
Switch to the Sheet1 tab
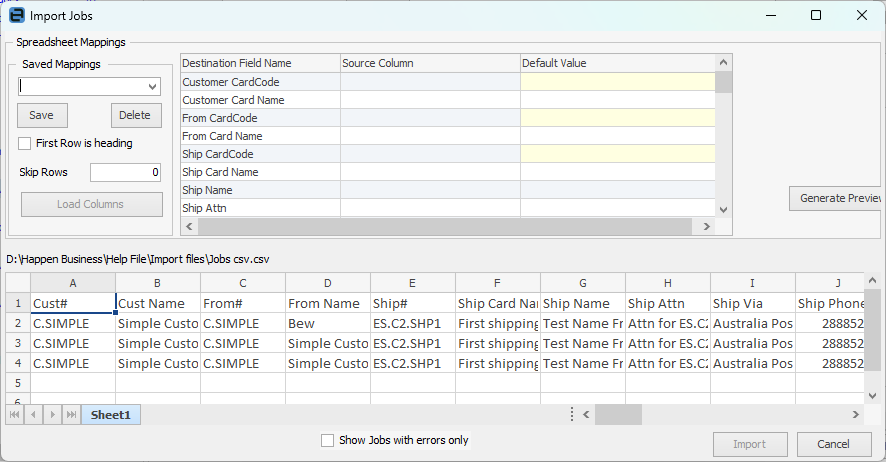click(111, 415)
